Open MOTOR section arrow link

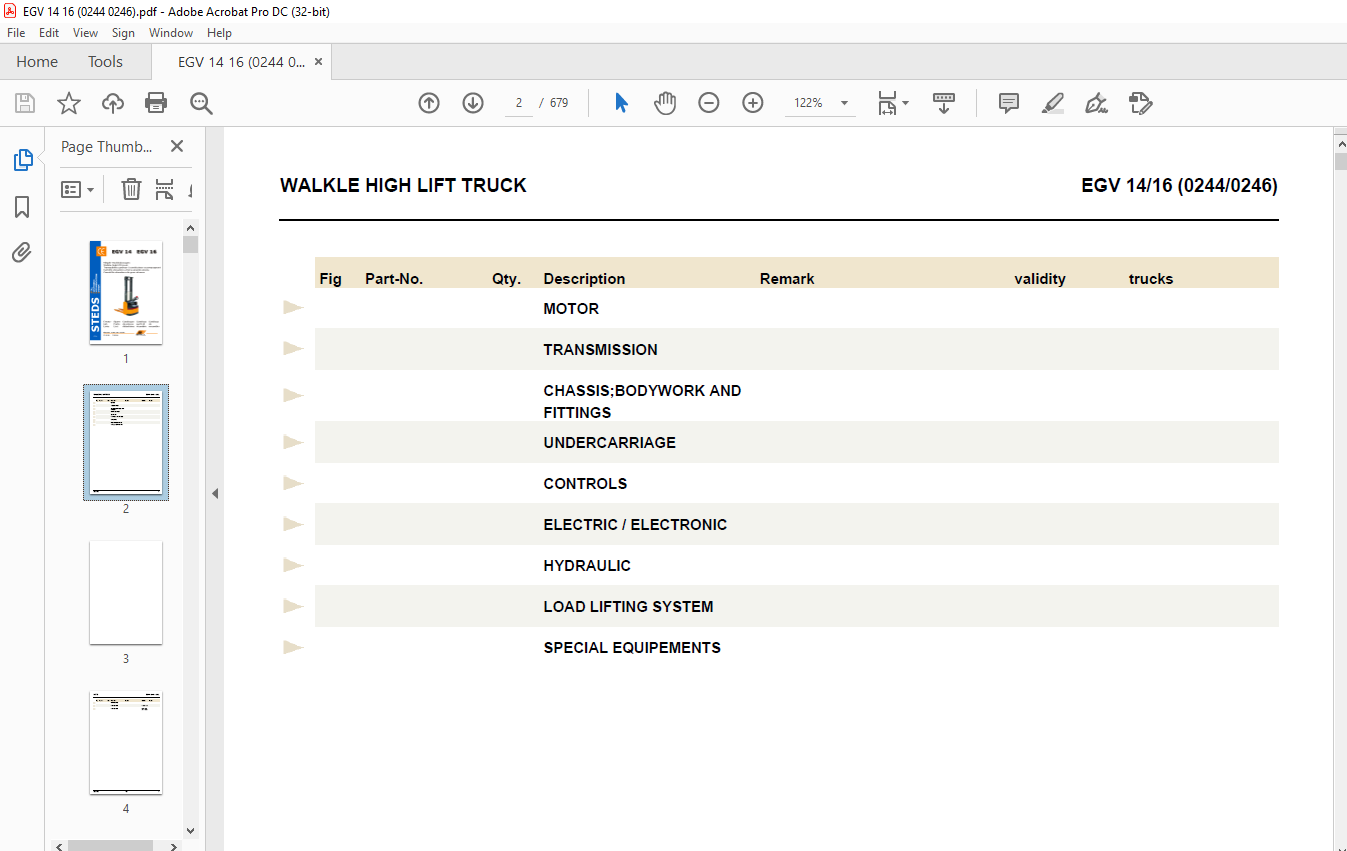tap(294, 307)
